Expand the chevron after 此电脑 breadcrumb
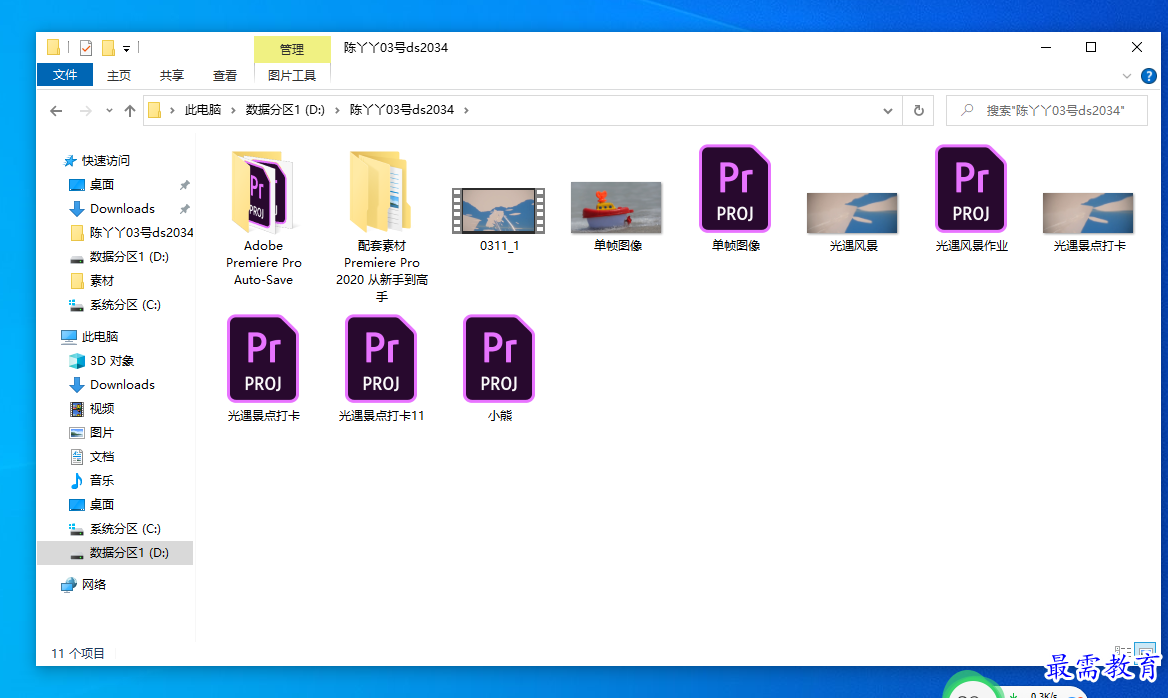 click(233, 110)
